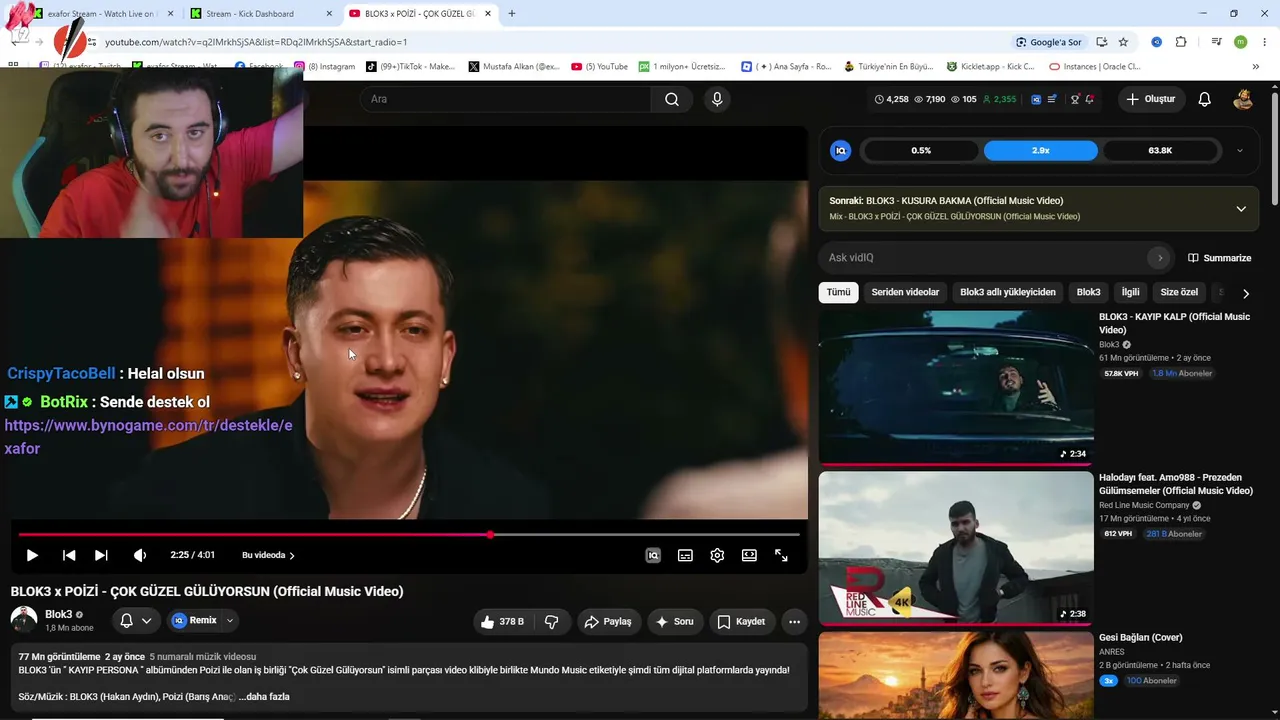Select 'Blok3 adlı yükleyiciden' filter chip
Image resolution: width=1280 pixels, height=720 pixels.
pos(1008,292)
